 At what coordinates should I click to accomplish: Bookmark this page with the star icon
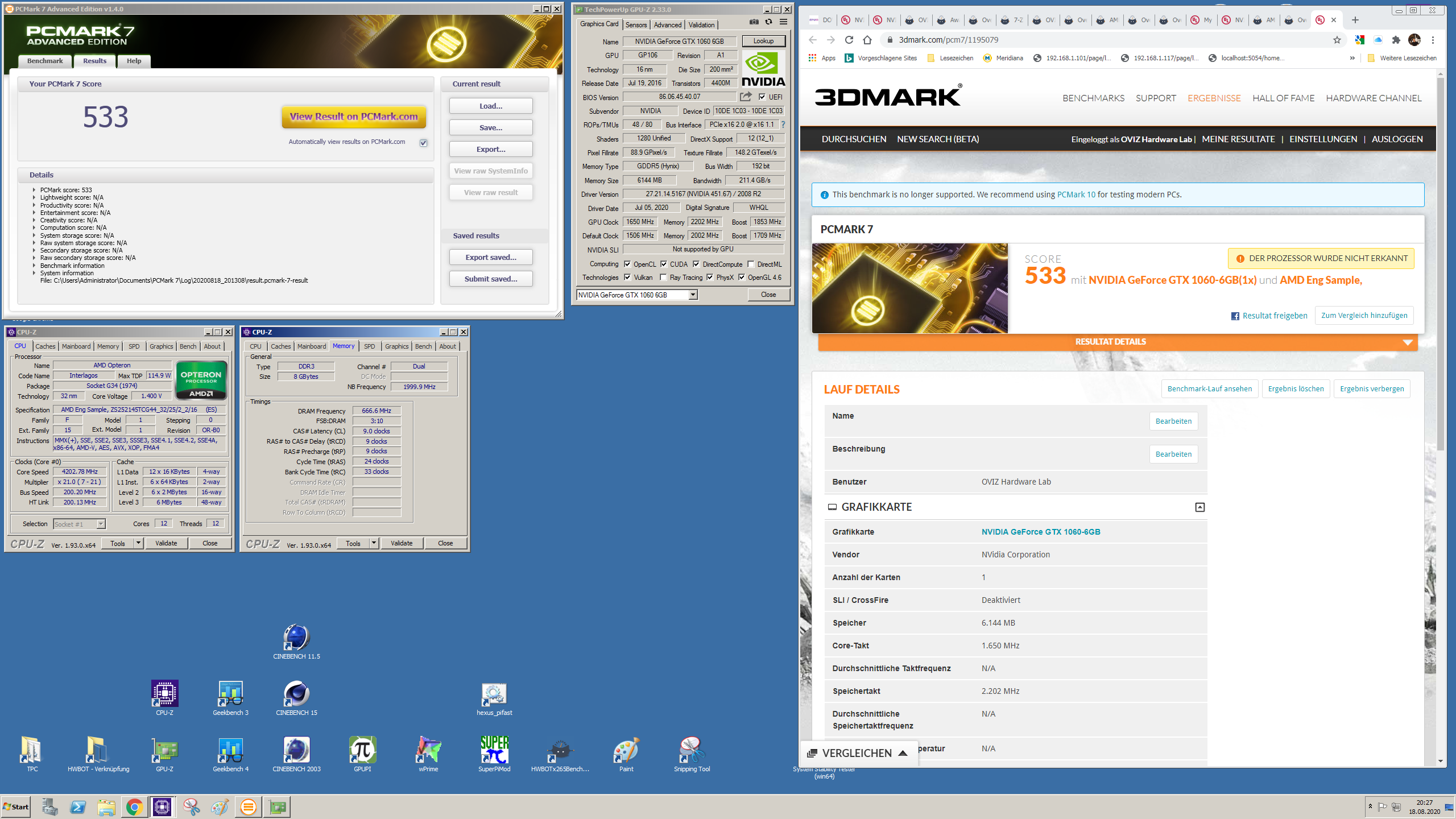point(1337,40)
